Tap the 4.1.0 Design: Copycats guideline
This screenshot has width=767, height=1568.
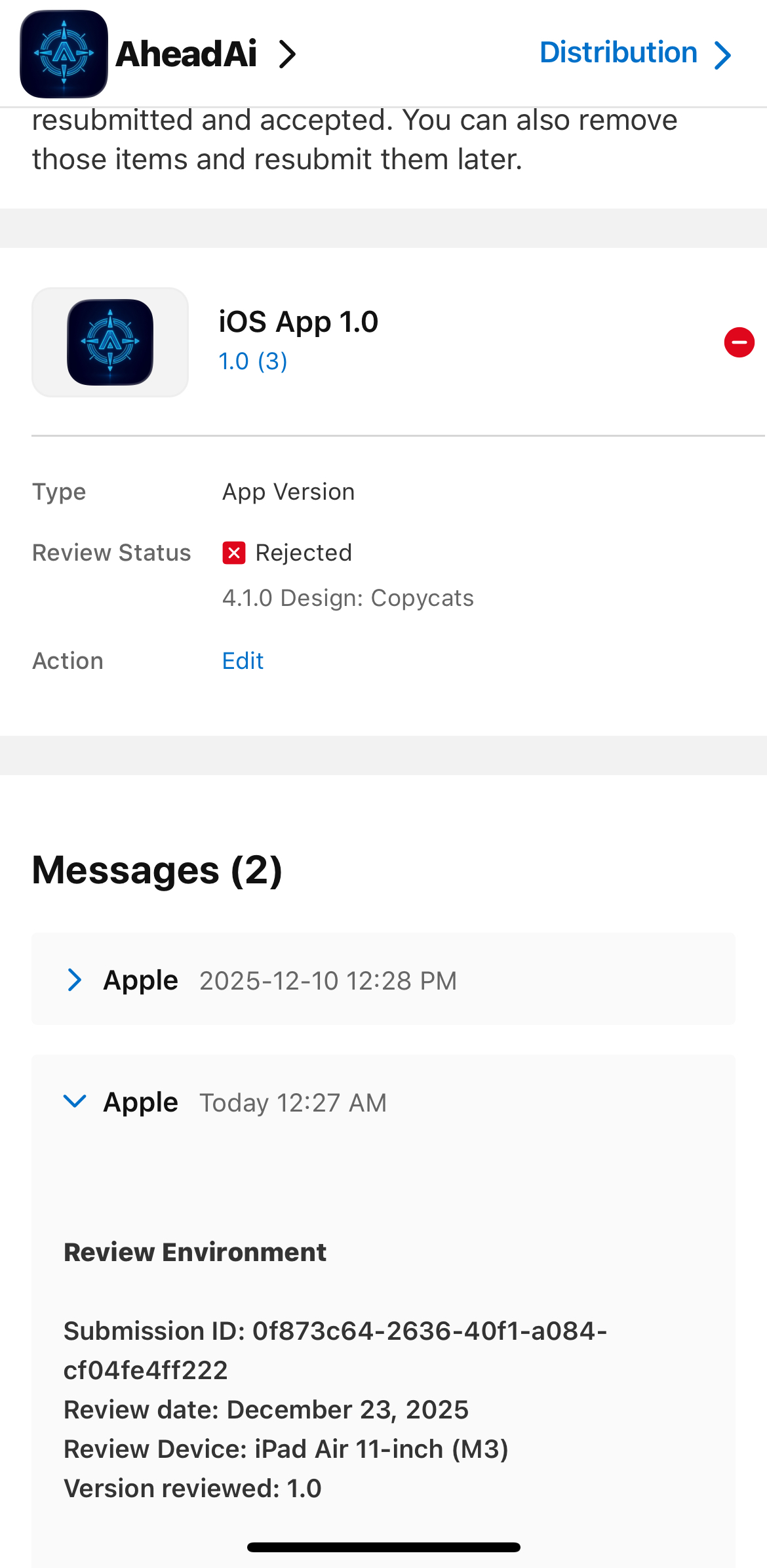[347, 598]
